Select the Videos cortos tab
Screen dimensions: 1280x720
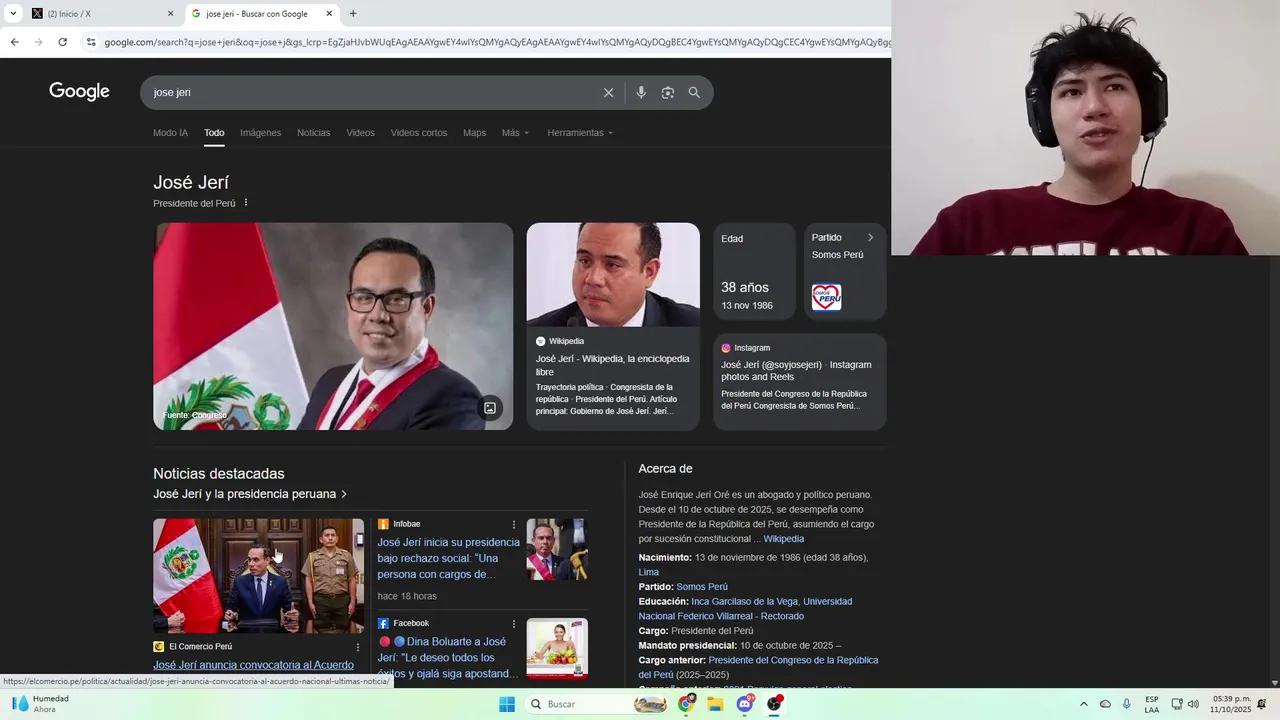(419, 133)
